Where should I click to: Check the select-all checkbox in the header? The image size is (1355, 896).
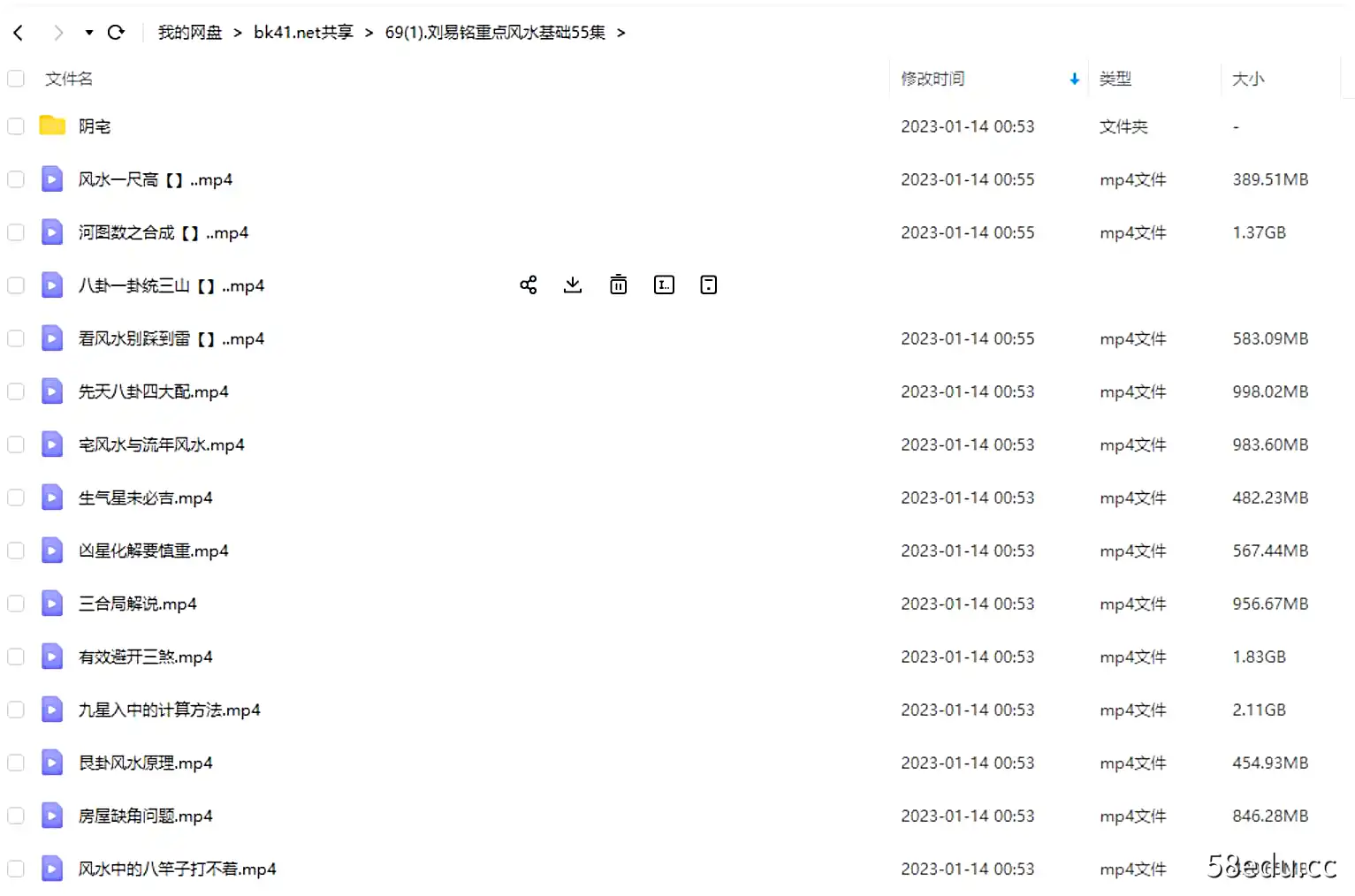[x=15, y=78]
